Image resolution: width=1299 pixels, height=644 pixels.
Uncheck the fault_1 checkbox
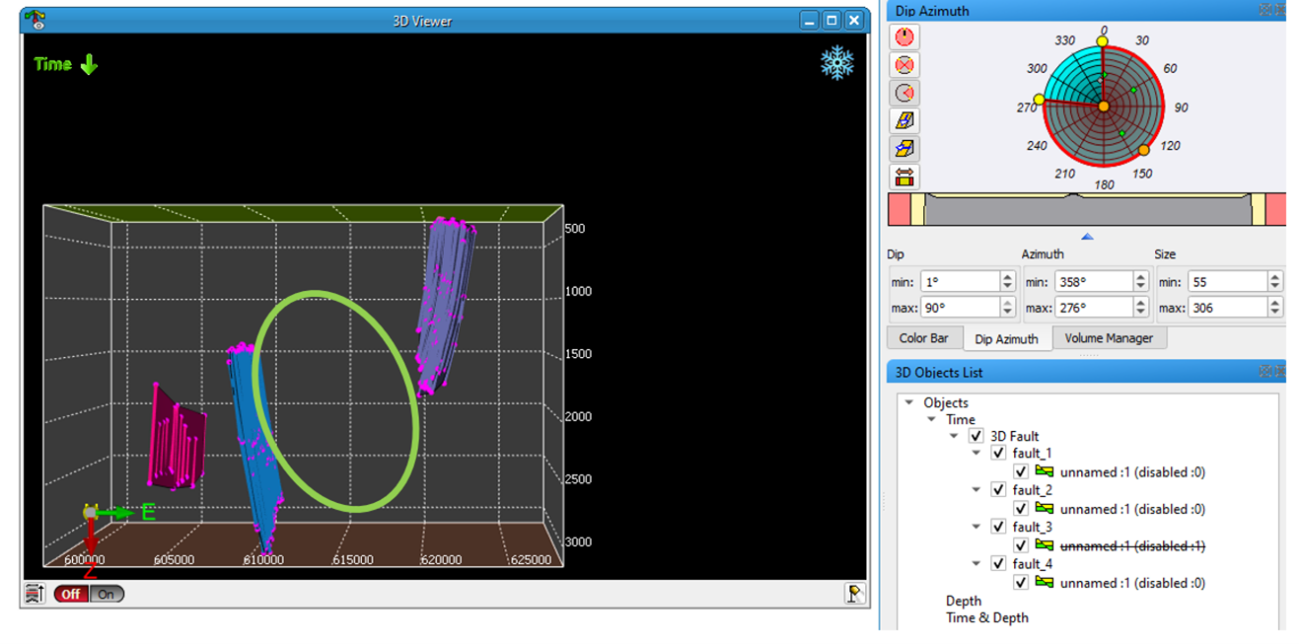[998, 453]
